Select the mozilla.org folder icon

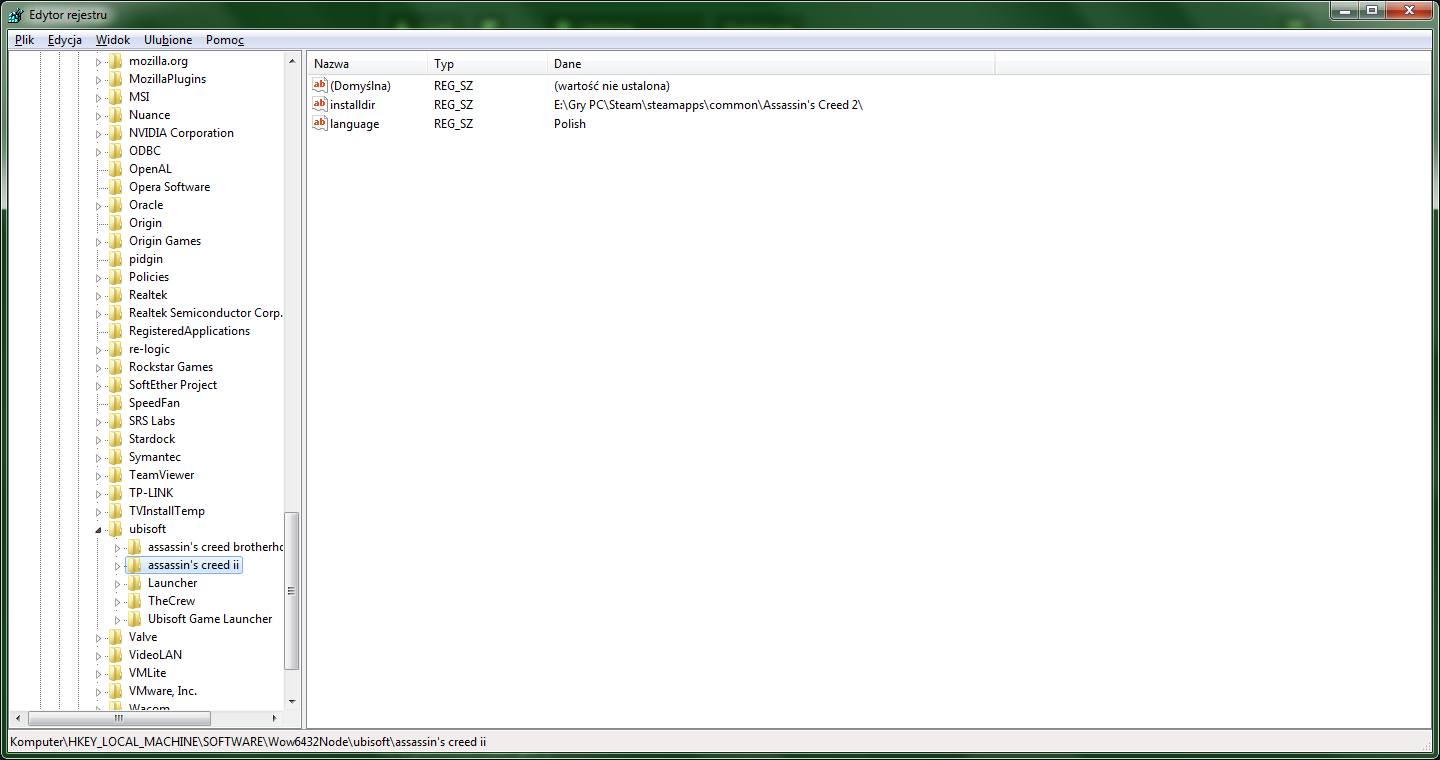pyautogui.click(x=116, y=61)
